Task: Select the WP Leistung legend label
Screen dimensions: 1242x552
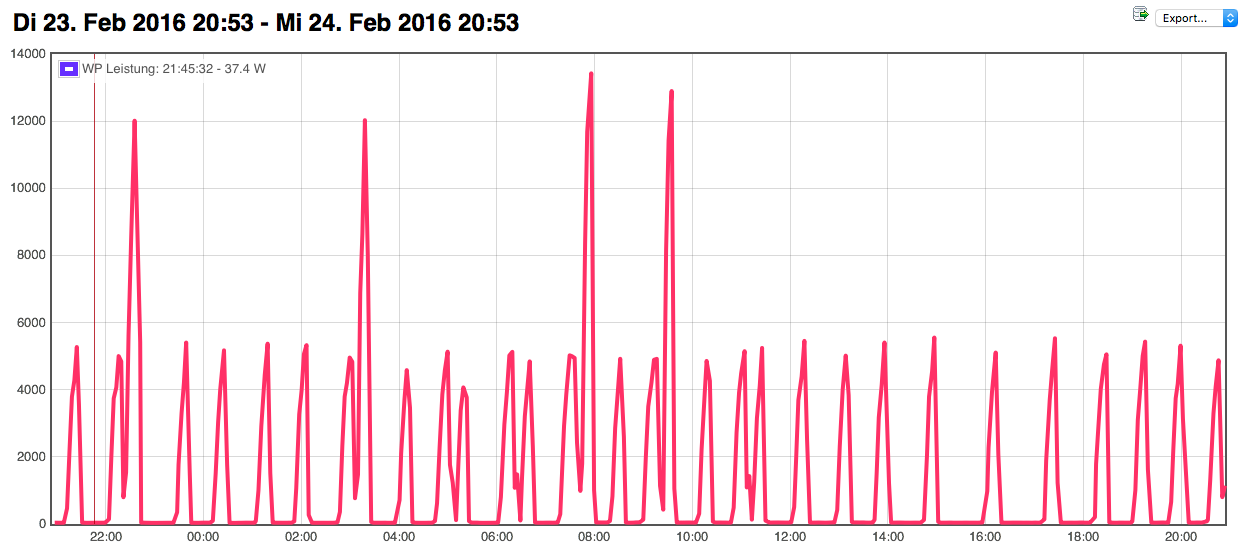Action: coord(174,69)
